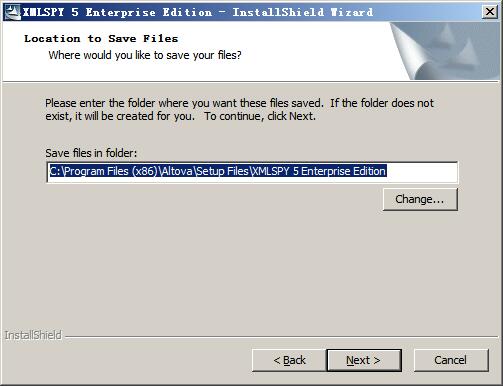Click the 'Please enter the folder' instruction text
503x386 pixels.
(x=239, y=109)
